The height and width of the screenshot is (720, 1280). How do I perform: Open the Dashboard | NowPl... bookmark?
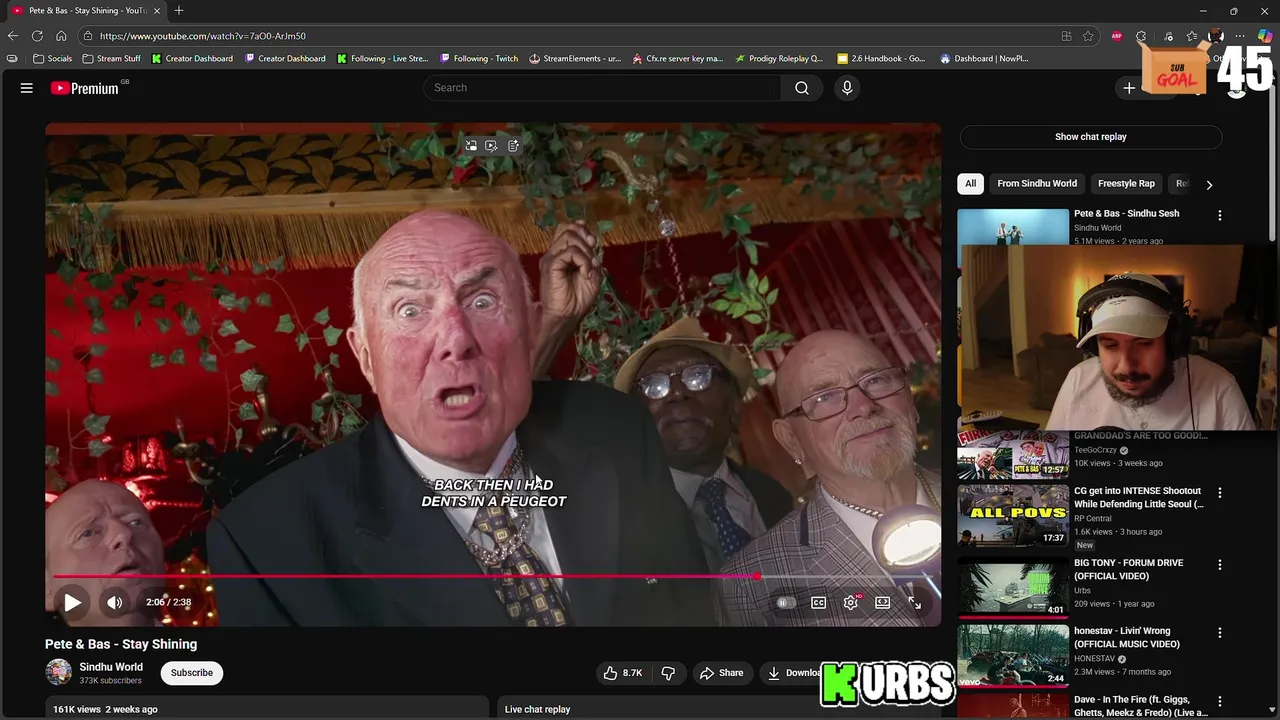pyautogui.click(x=984, y=59)
